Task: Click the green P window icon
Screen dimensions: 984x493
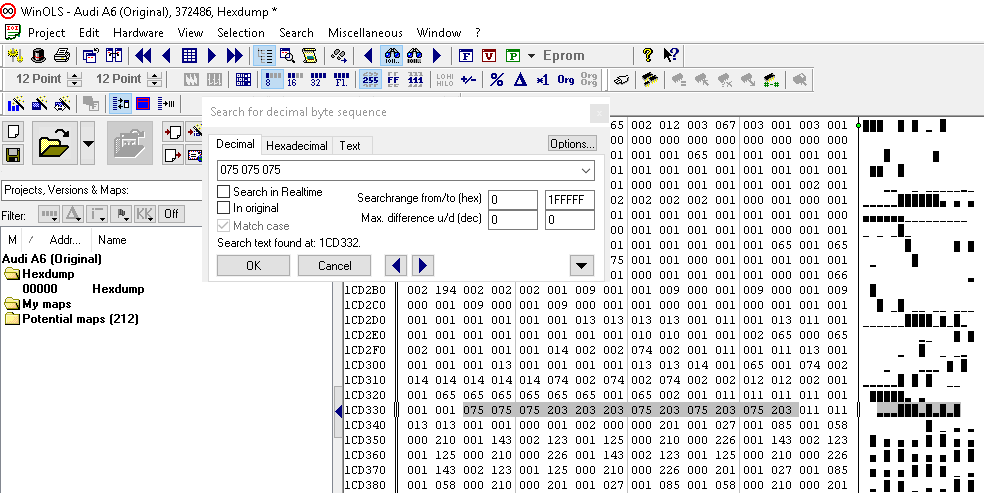Action: tap(513, 56)
